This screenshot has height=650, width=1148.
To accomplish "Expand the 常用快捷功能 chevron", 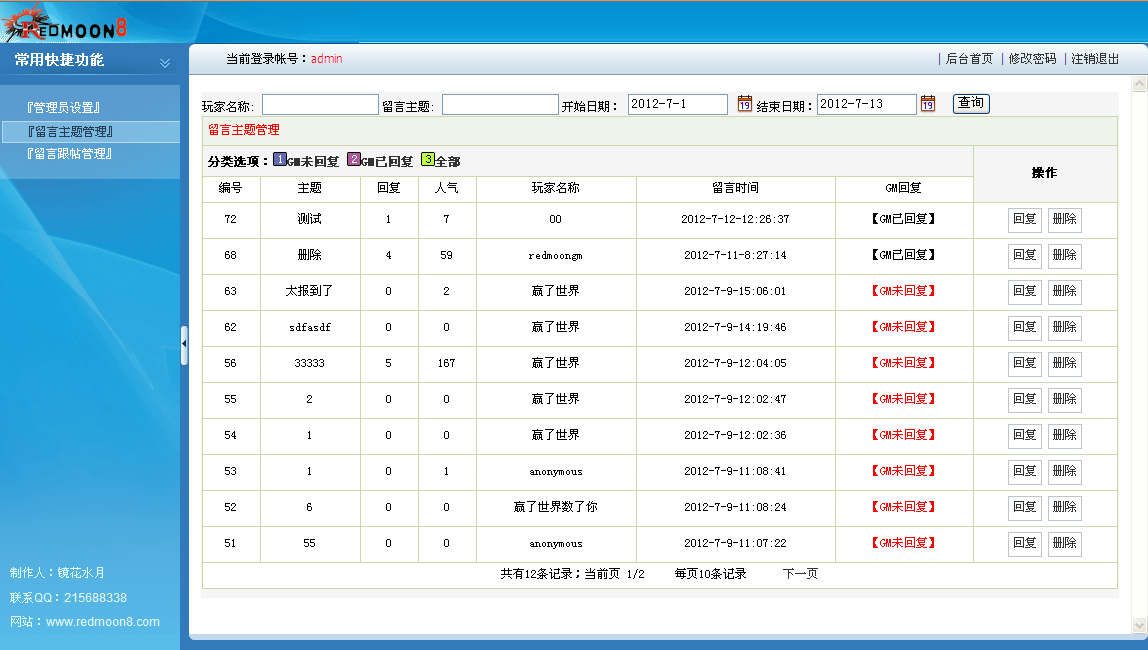I will (x=165, y=63).
